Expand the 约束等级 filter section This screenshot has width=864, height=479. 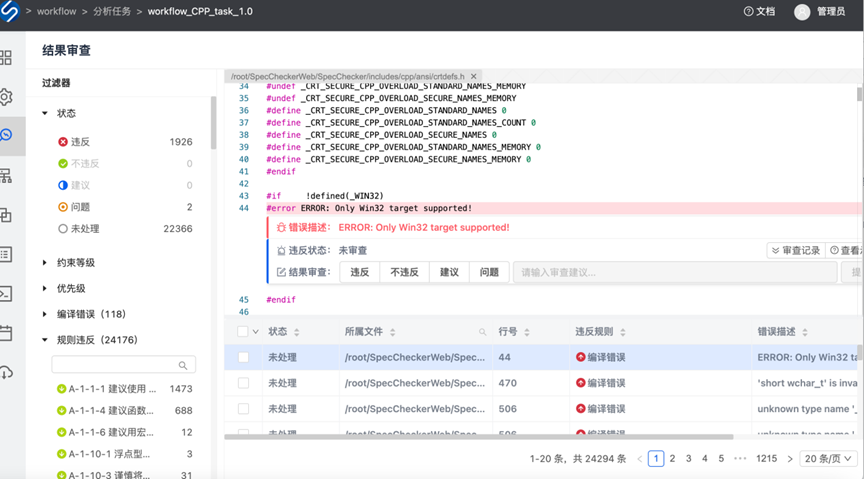tap(45, 263)
